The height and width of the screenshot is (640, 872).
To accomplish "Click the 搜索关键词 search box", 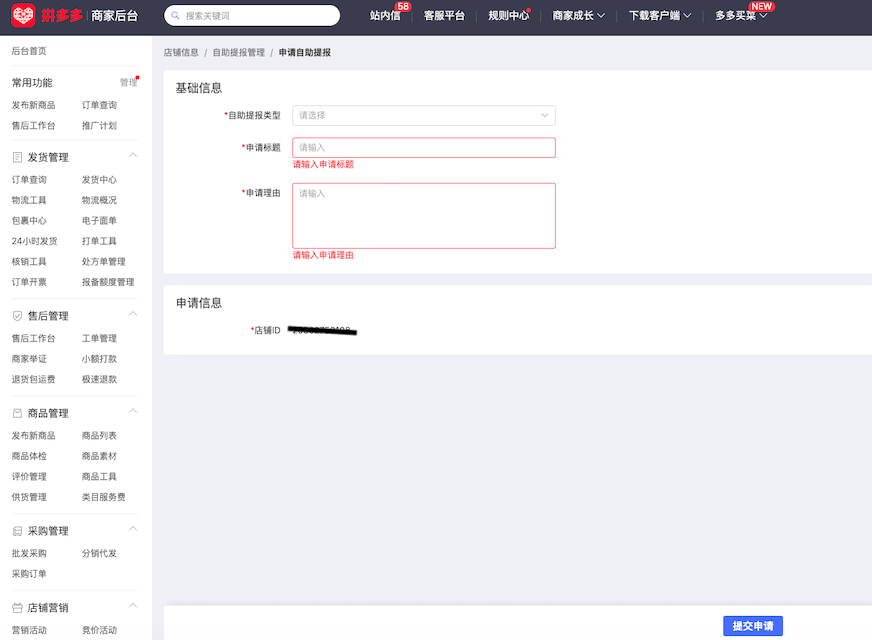I will pyautogui.click(x=252, y=16).
